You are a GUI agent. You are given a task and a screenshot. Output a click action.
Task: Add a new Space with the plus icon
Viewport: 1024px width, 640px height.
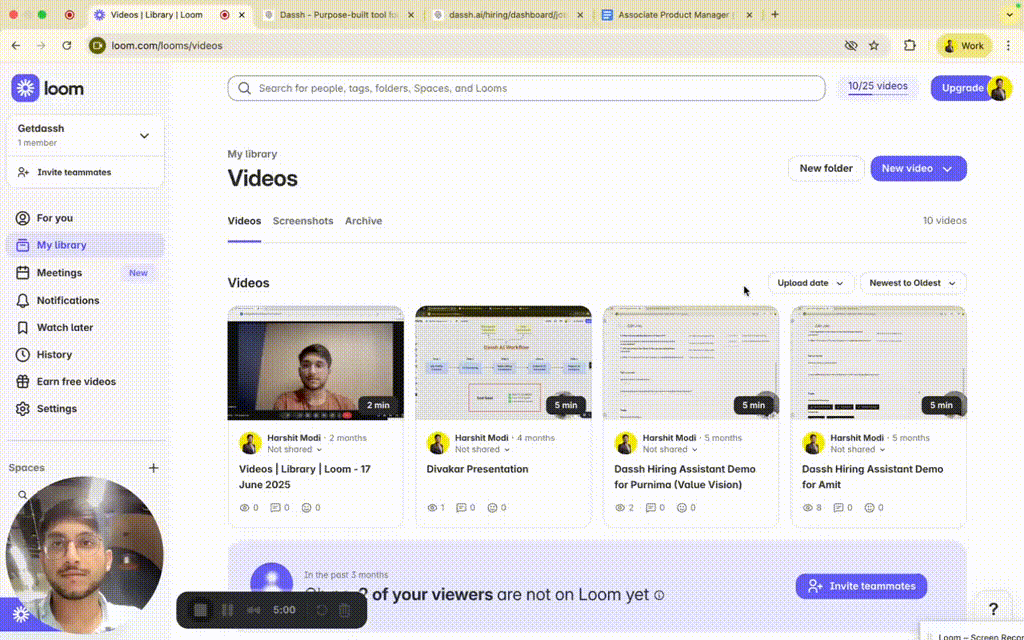153,468
